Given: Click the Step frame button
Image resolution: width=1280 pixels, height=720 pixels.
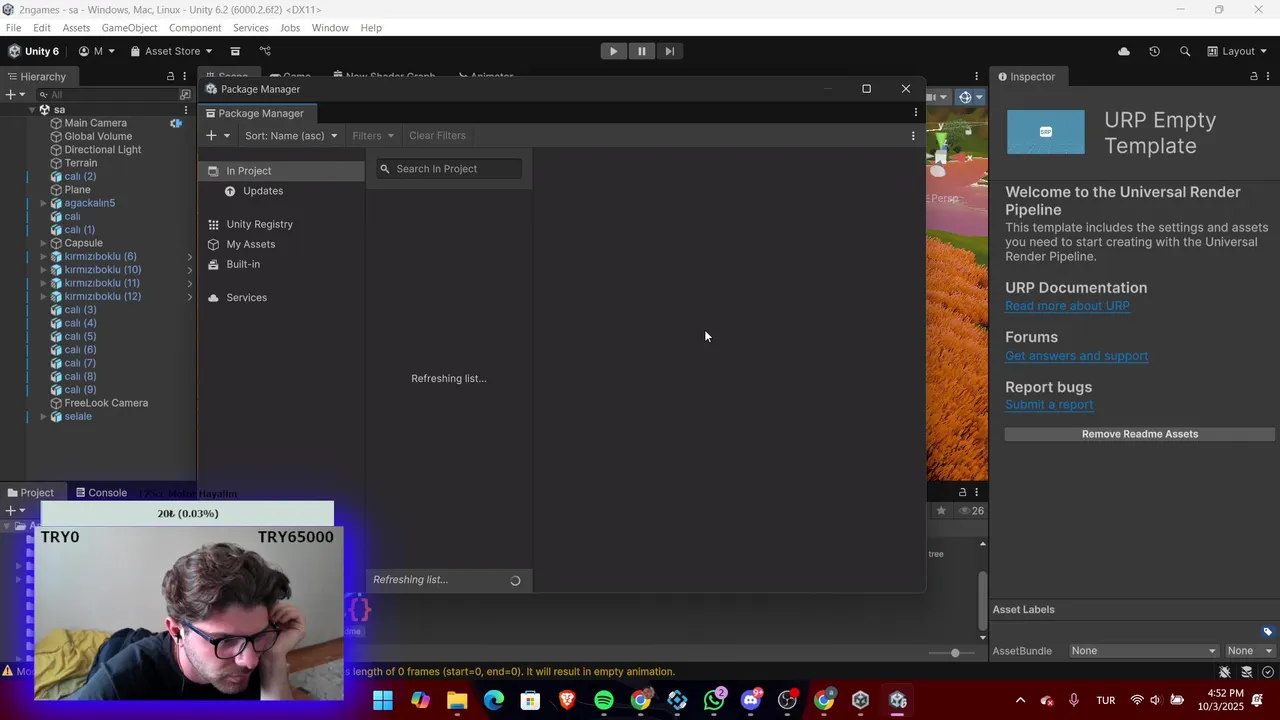Looking at the screenshot, I should [x=669, y=51].
